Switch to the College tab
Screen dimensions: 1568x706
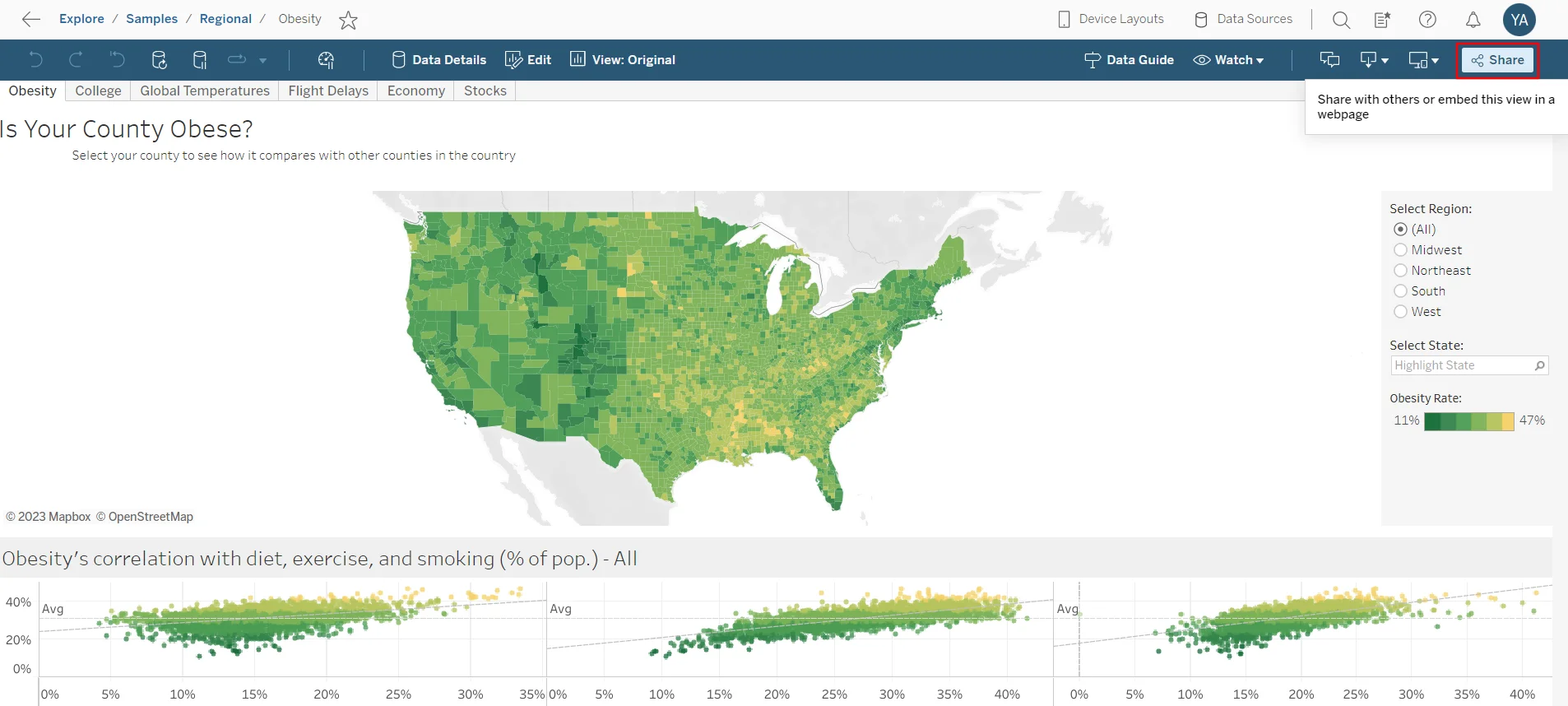98,91
